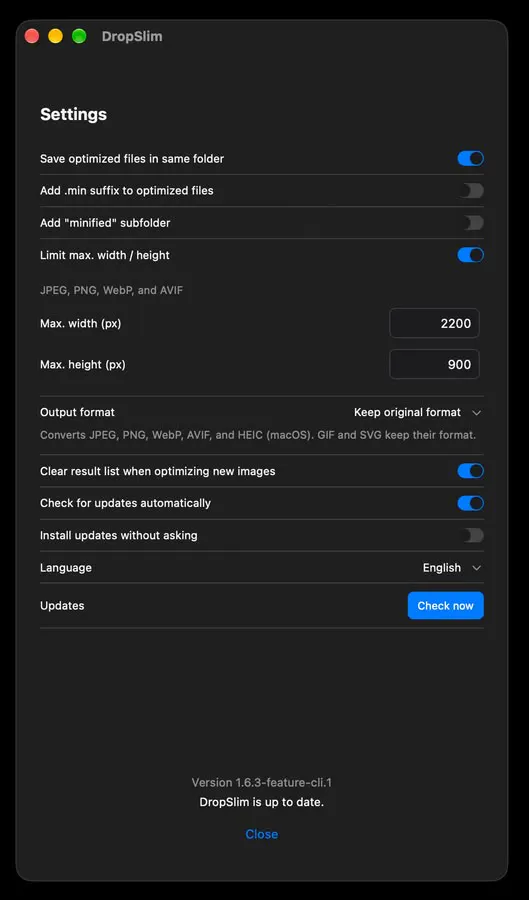This screenshot has width=529, height=900.
Task: Click the green full-screen window button
Action: coord(79,36)
